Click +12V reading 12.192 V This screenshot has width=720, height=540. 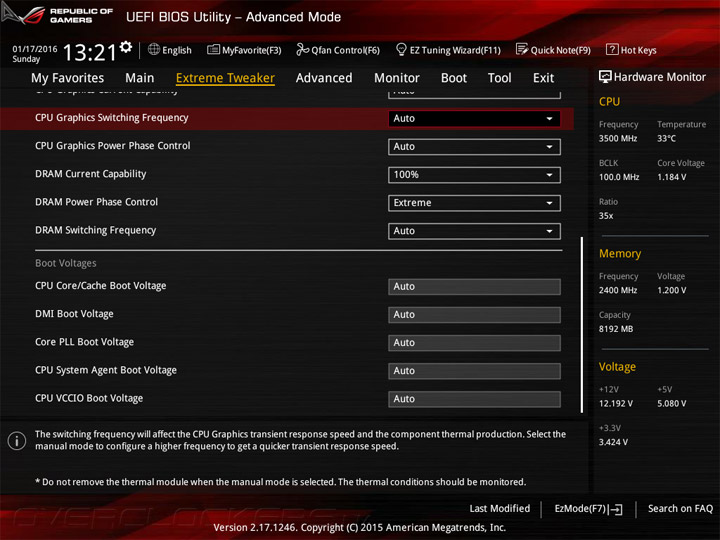click(616, 404)
